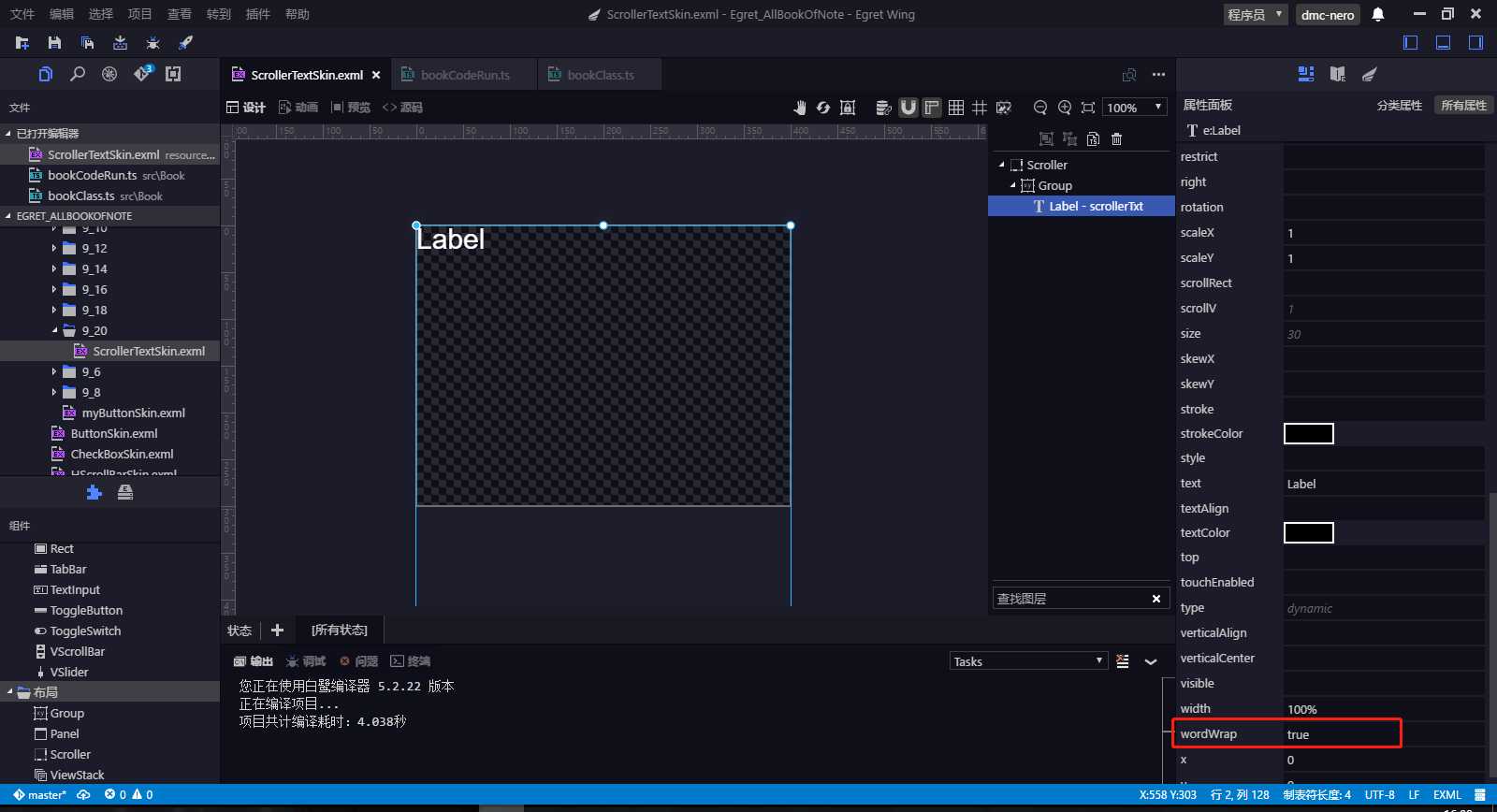Click the refresh icon in design toolbar
This screenshot has width=1497, height=812.
tap(823, 108)
